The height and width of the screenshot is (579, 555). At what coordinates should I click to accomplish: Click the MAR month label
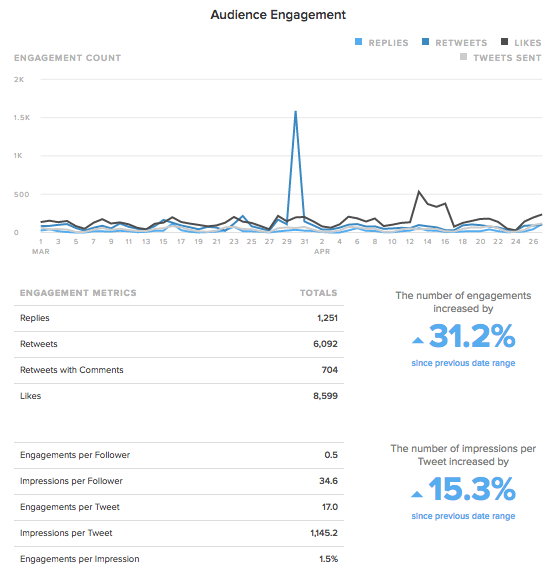click(x=41, y=251)
